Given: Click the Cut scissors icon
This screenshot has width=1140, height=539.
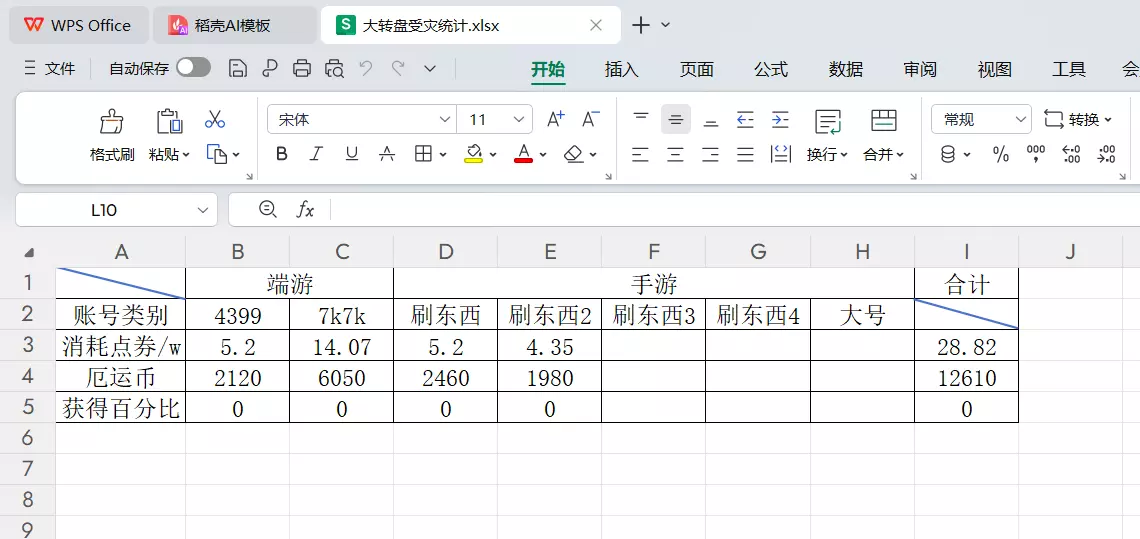Looking at the screenshot, I should (215, 119).
